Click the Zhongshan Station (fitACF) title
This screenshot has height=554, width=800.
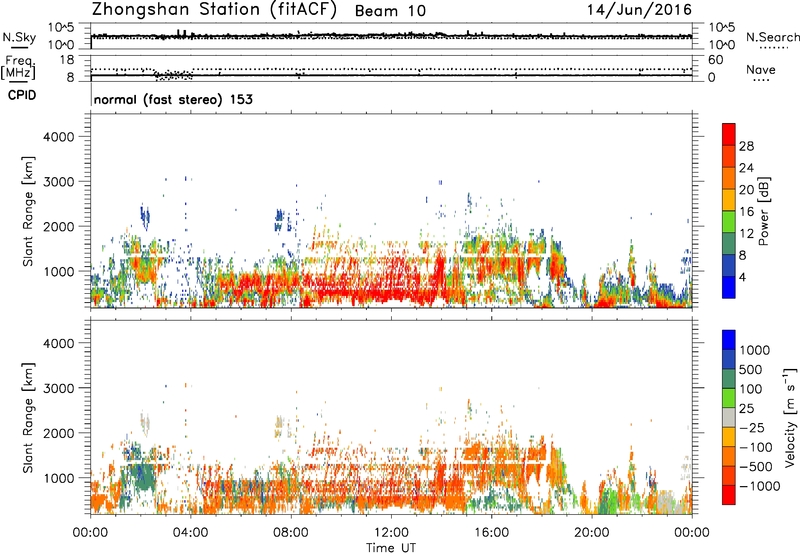[x=214, y=10]
